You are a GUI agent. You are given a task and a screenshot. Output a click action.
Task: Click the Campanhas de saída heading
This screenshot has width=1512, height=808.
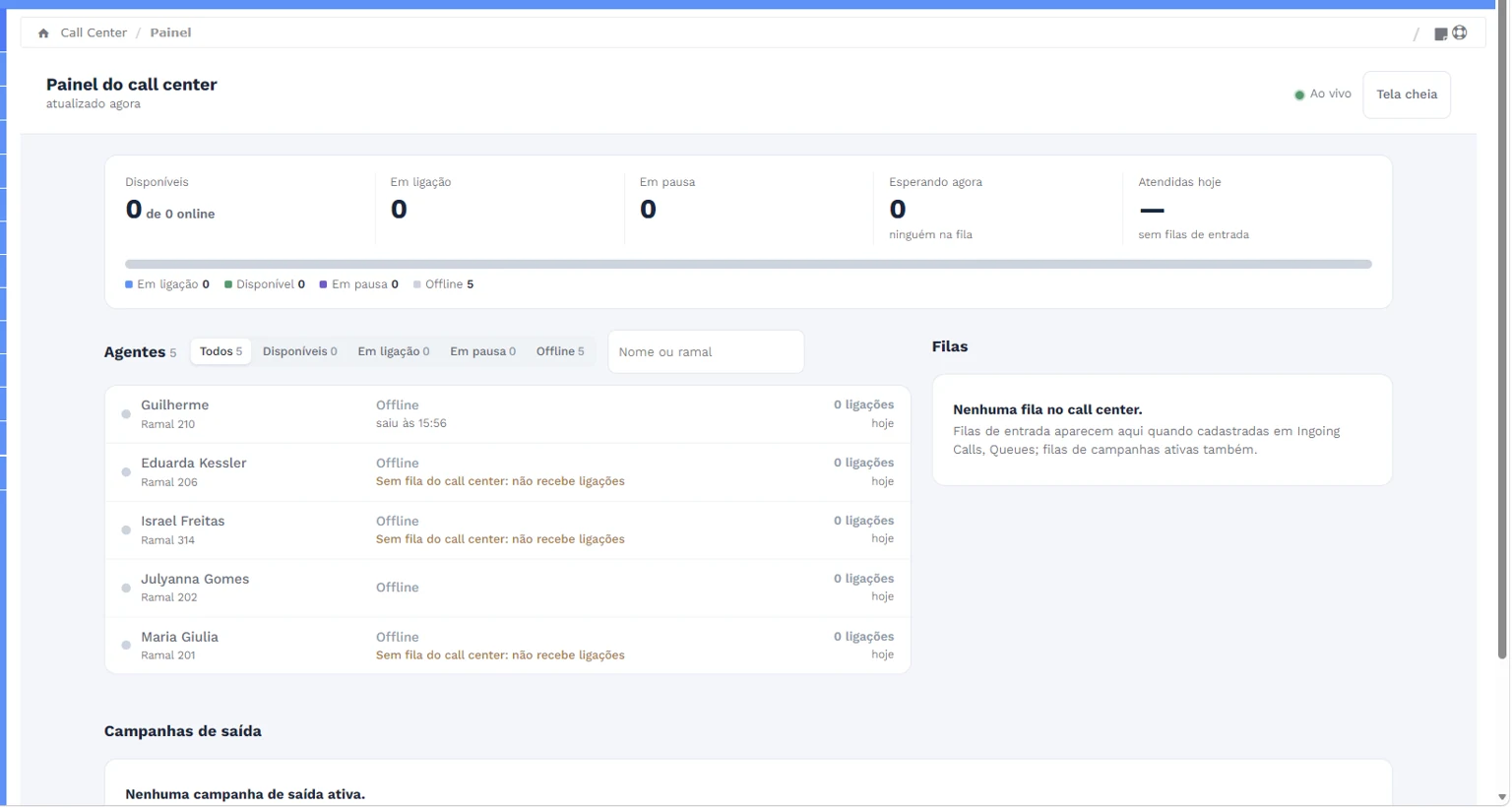[x=183, y=731]
